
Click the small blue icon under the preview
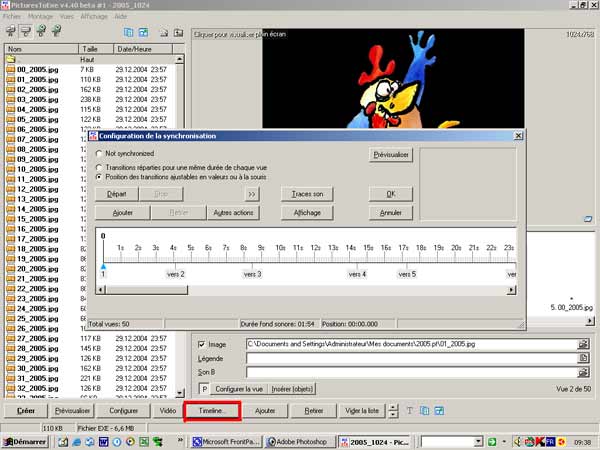click(x=588, y=219)
